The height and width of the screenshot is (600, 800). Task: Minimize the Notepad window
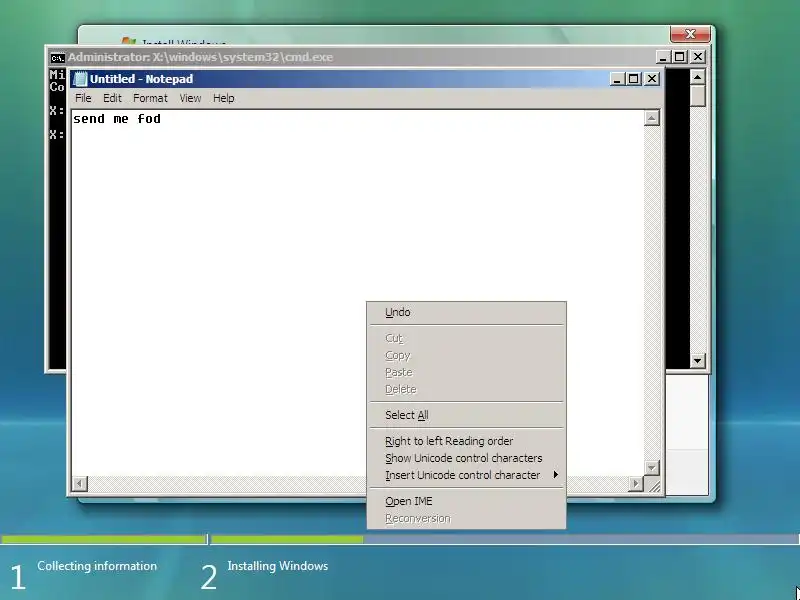[x=617, y=79]
